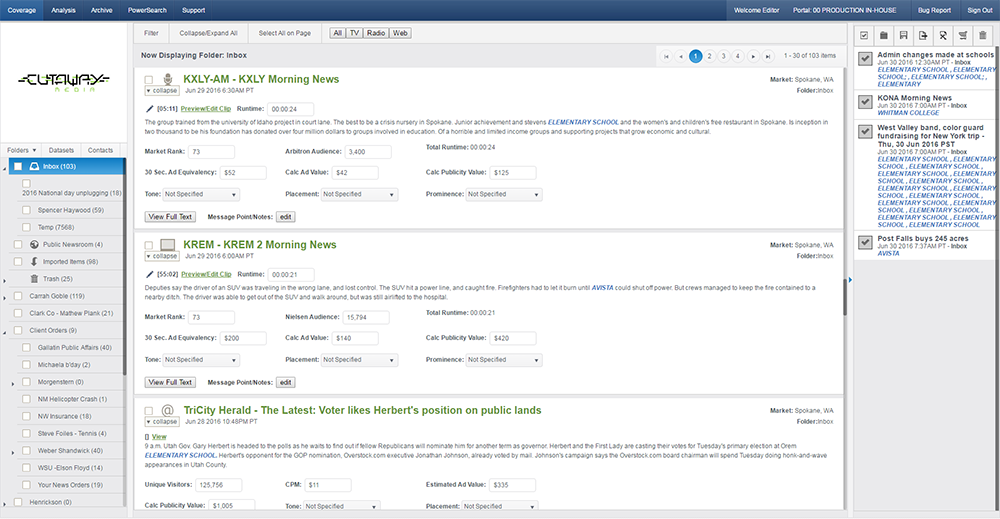The image size is (1000, 519).
Task: Tick the checkbox for the KREM 2 Morning News story
Action: tap(149, 245)
